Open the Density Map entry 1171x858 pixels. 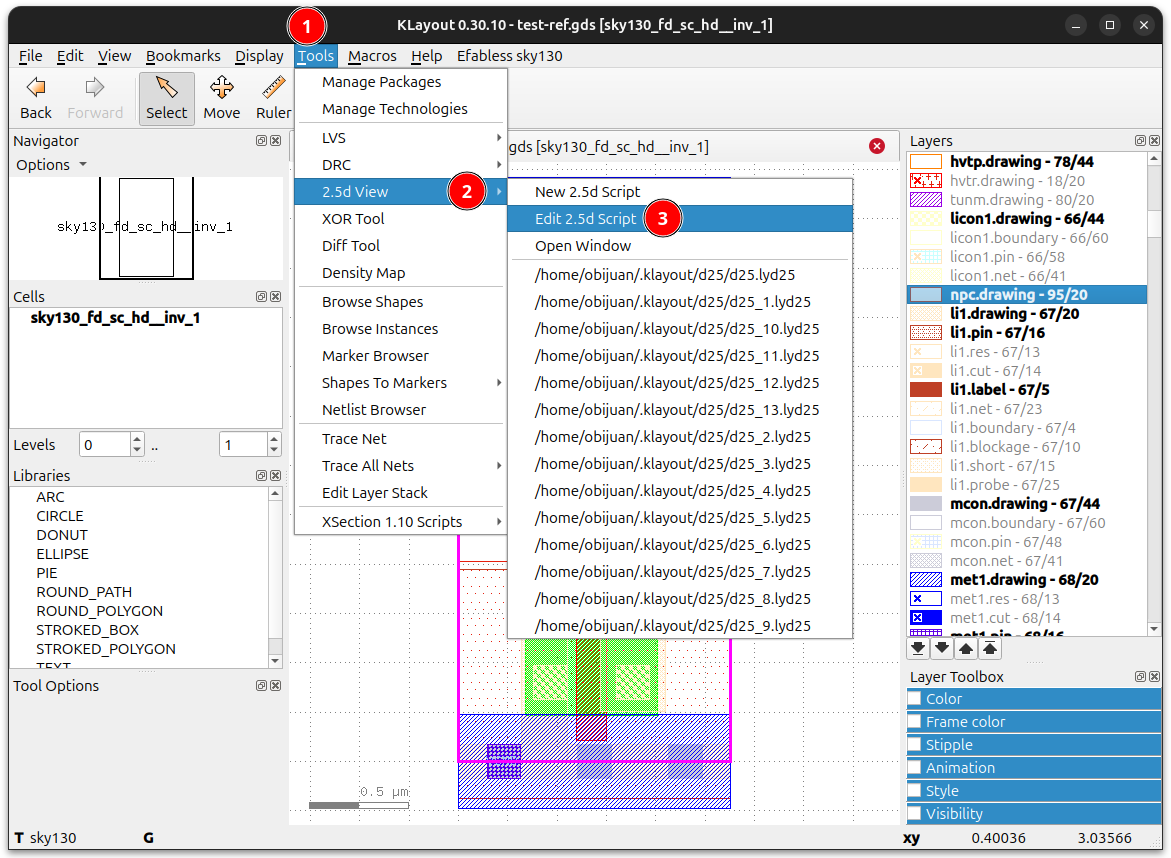click(x=401, y=273)
